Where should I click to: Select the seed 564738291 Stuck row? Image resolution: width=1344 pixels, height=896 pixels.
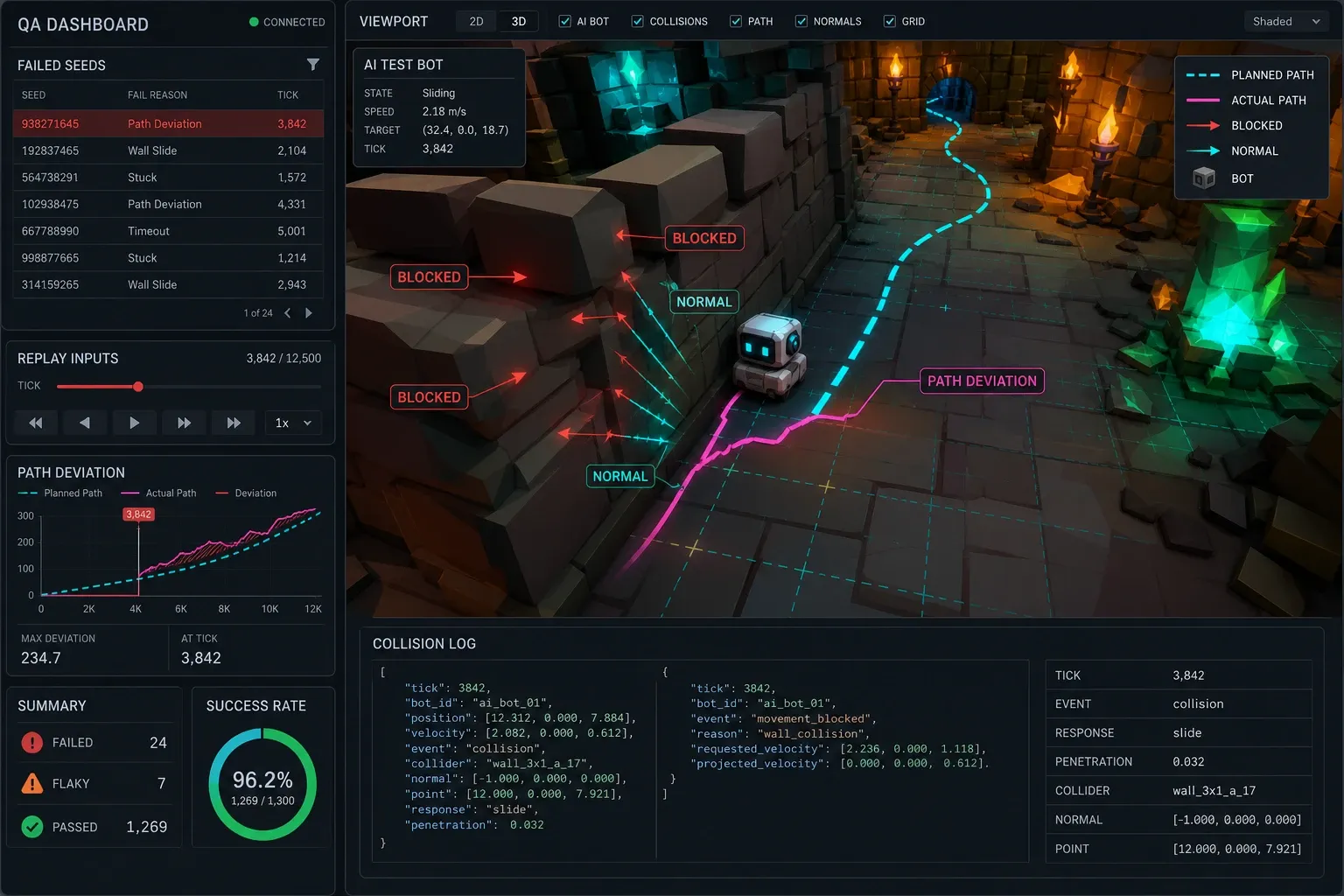[168, 178]
